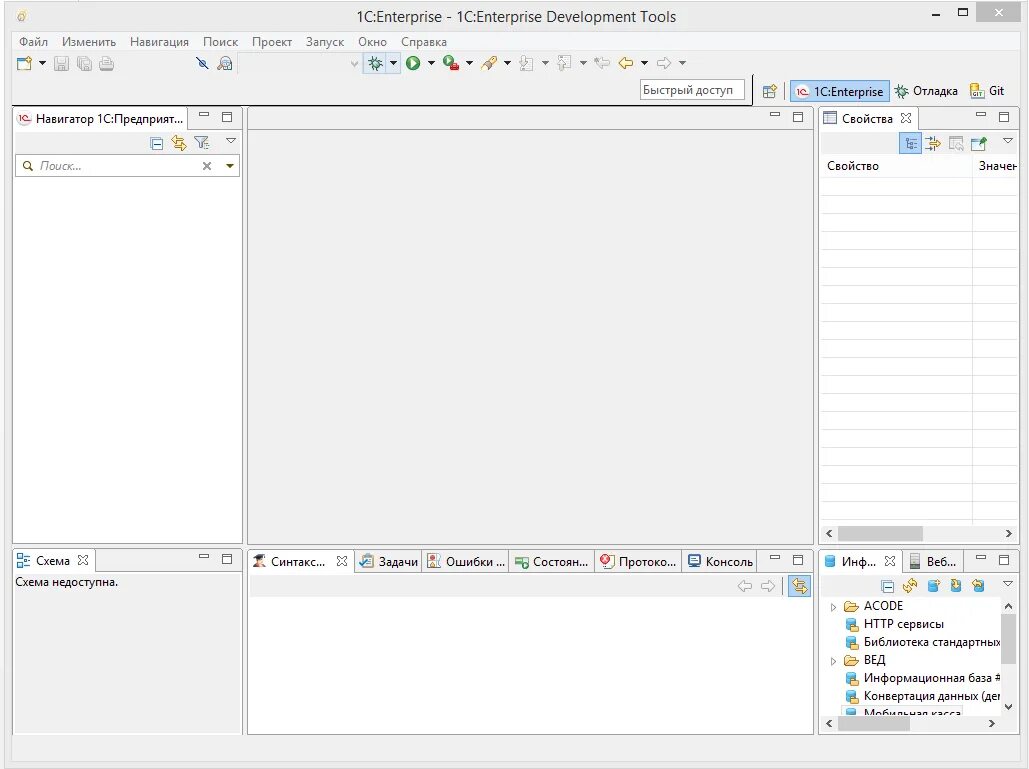The image size is (1029, 769).
Task: Click the import infobases icon with down arrow
Action: tap(956, 586)
